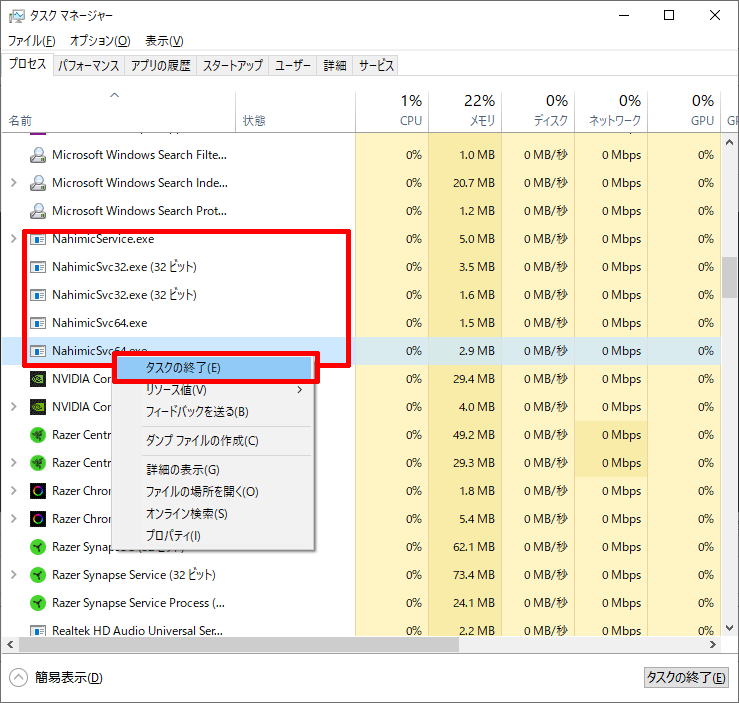Viewport: 739px width, 703px height.
Task: Click the NVIDIA Container 4.0 MB icon
Action: [38, 407]
